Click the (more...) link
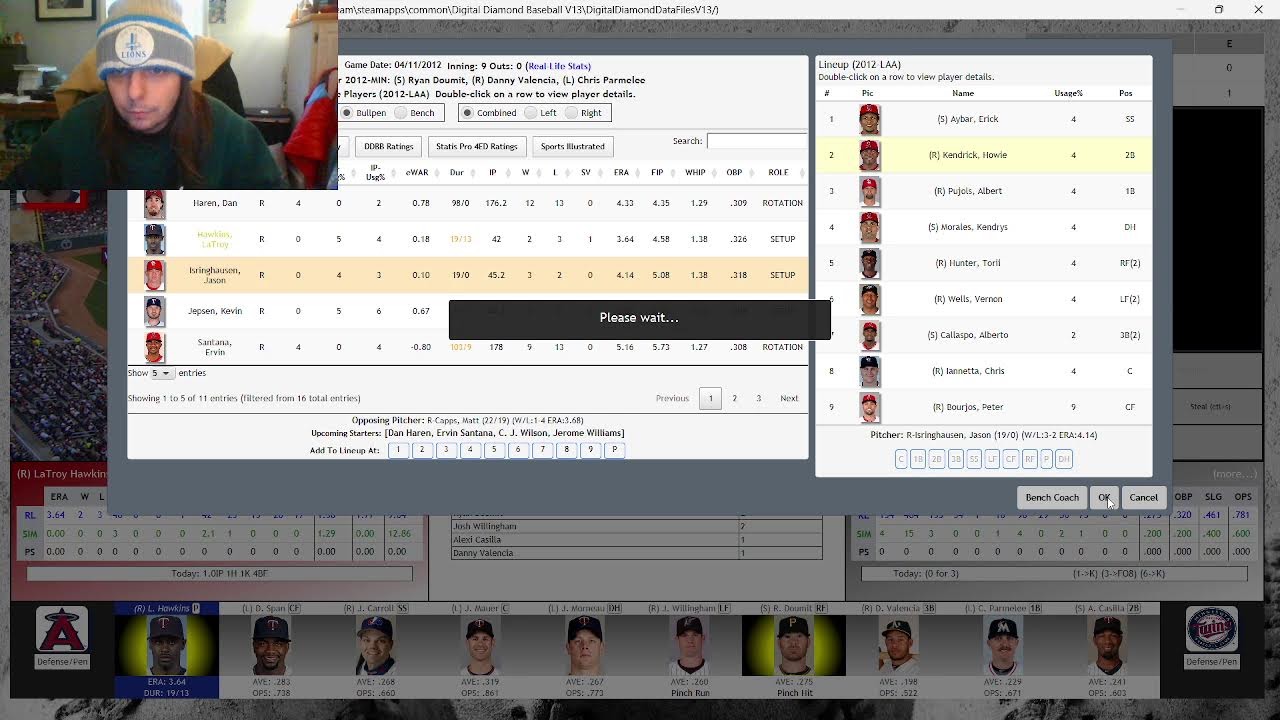Image resolution: width=1280 pixels, height=720 pixels. [x=1234, y=474]
